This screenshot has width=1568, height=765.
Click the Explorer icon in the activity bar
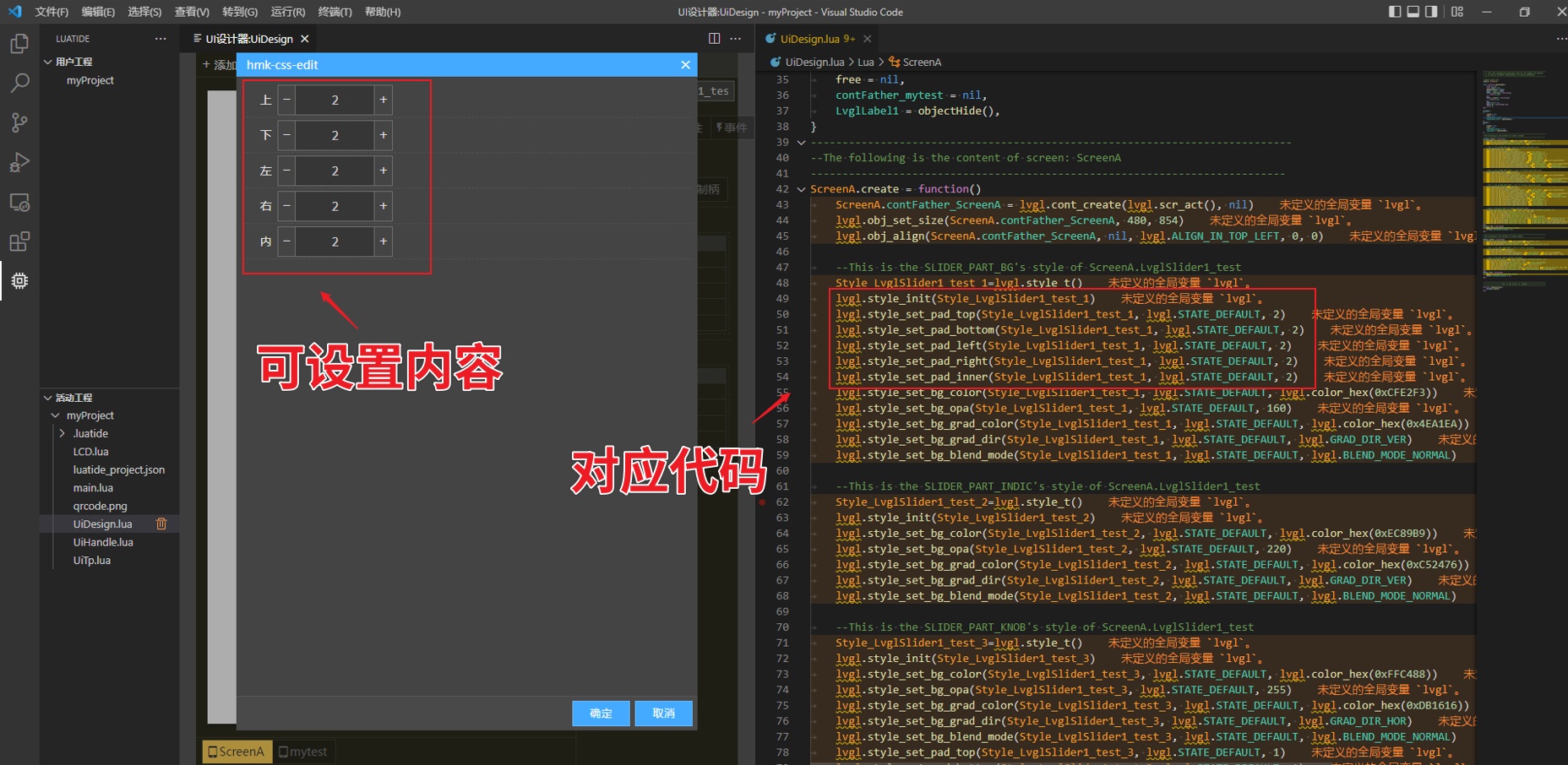[x=19, y=43]
